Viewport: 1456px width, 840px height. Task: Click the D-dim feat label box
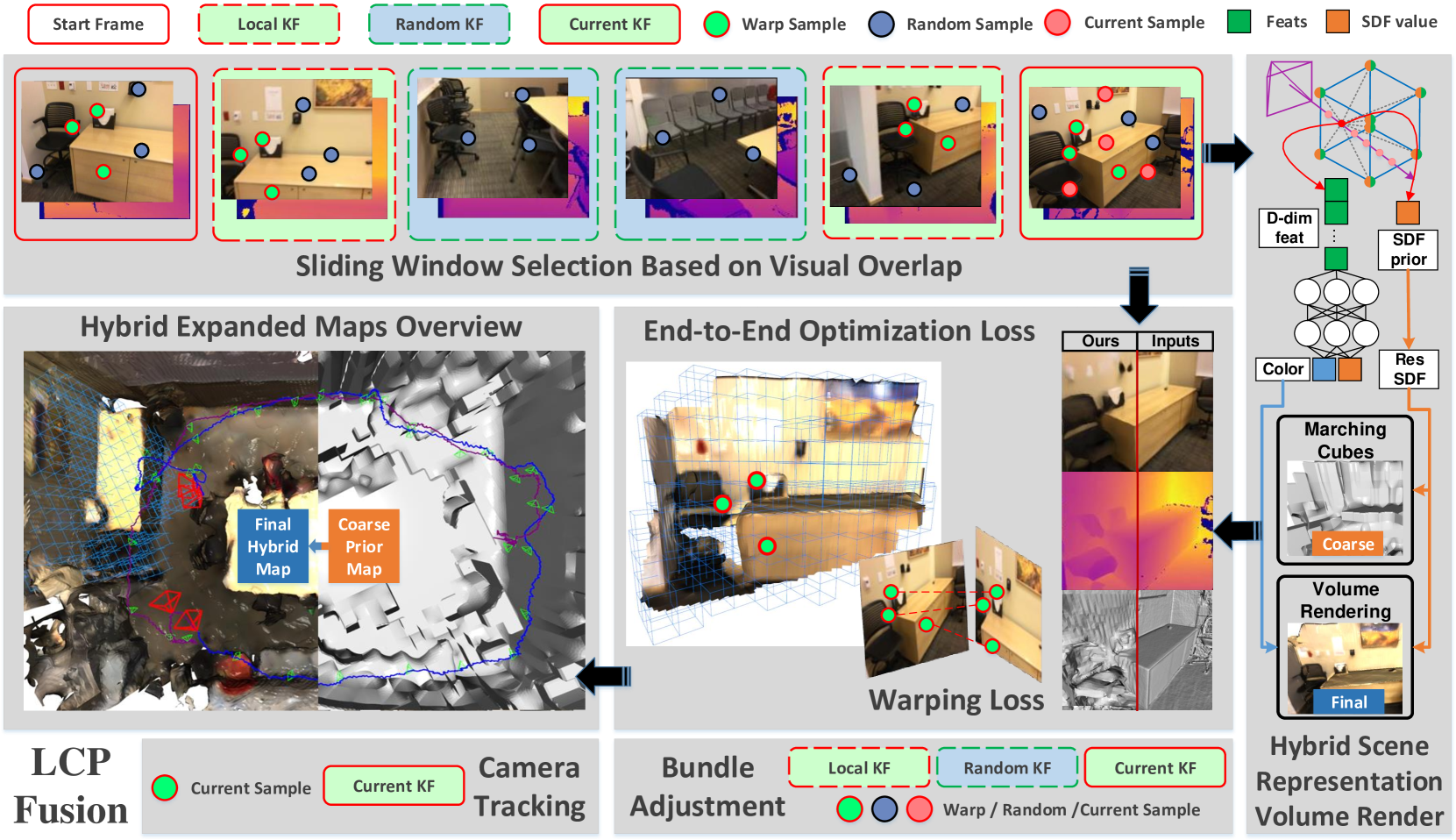(x=1289, y=228)
